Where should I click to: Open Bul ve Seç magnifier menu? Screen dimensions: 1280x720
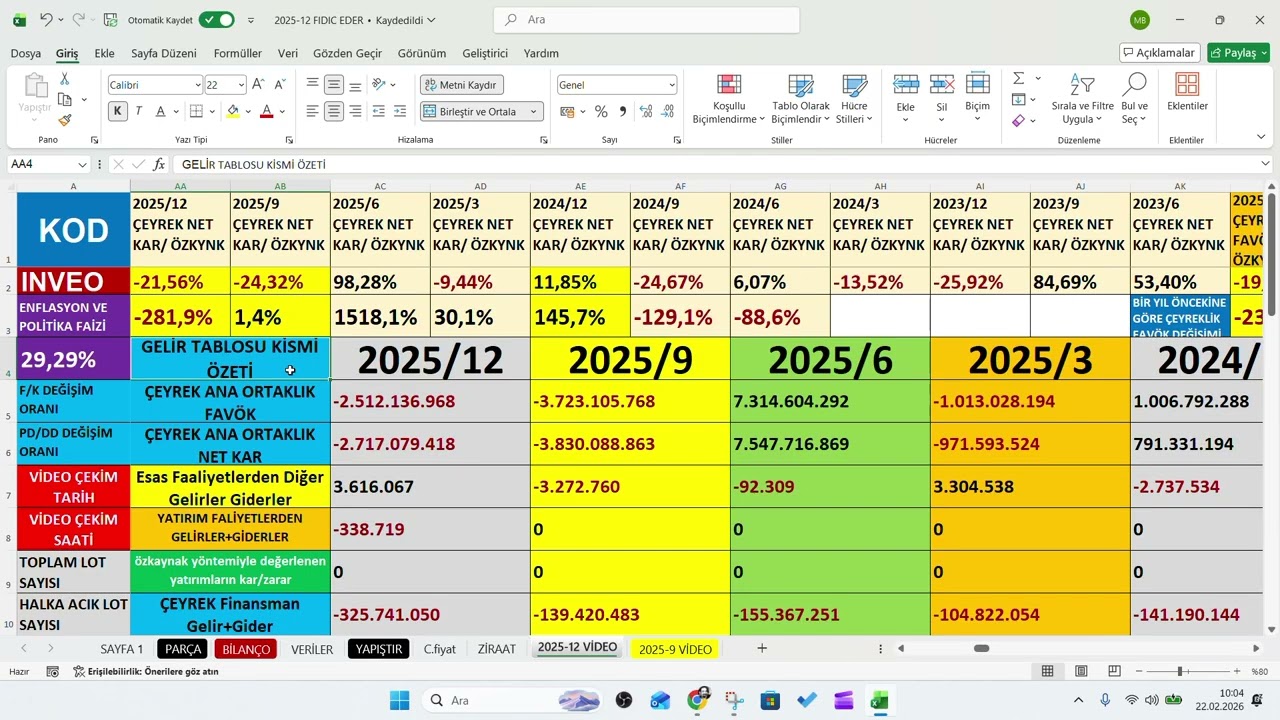coord(1134,99)
